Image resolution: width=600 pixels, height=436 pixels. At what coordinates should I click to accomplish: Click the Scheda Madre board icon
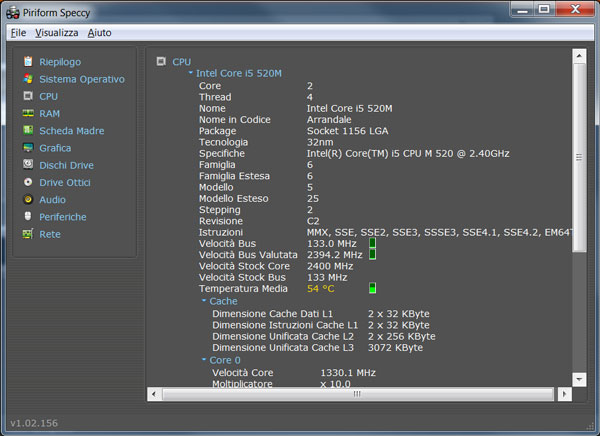point(28,130)
